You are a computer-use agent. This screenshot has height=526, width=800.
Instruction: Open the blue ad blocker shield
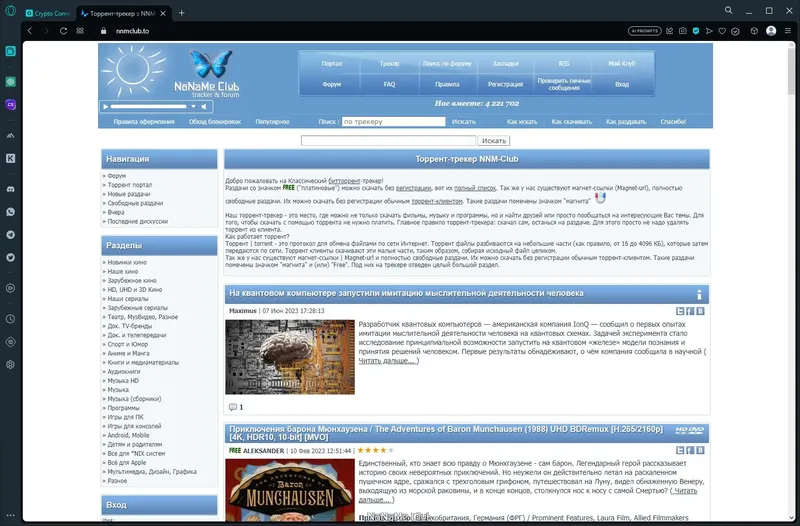[x=696, y=31]
